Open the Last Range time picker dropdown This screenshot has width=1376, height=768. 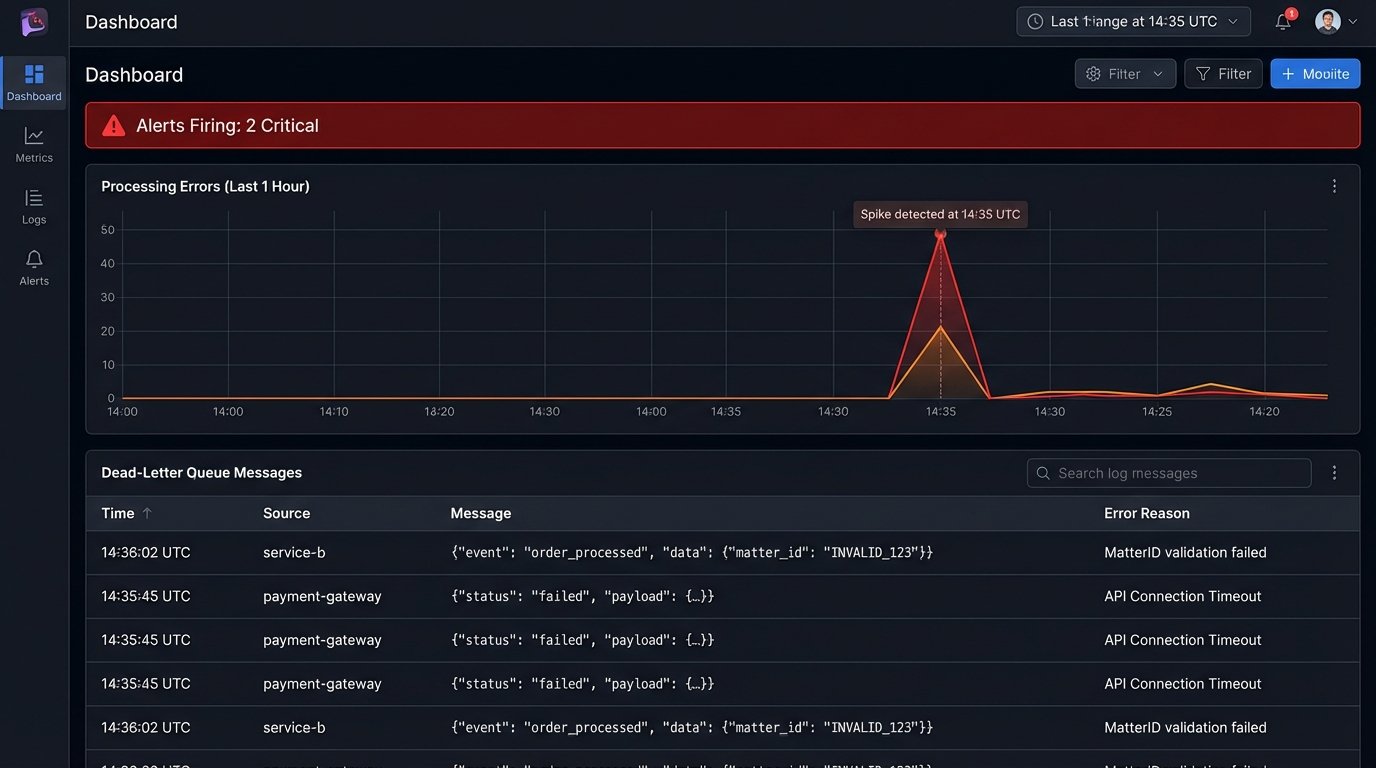[x=1133, y=21]
